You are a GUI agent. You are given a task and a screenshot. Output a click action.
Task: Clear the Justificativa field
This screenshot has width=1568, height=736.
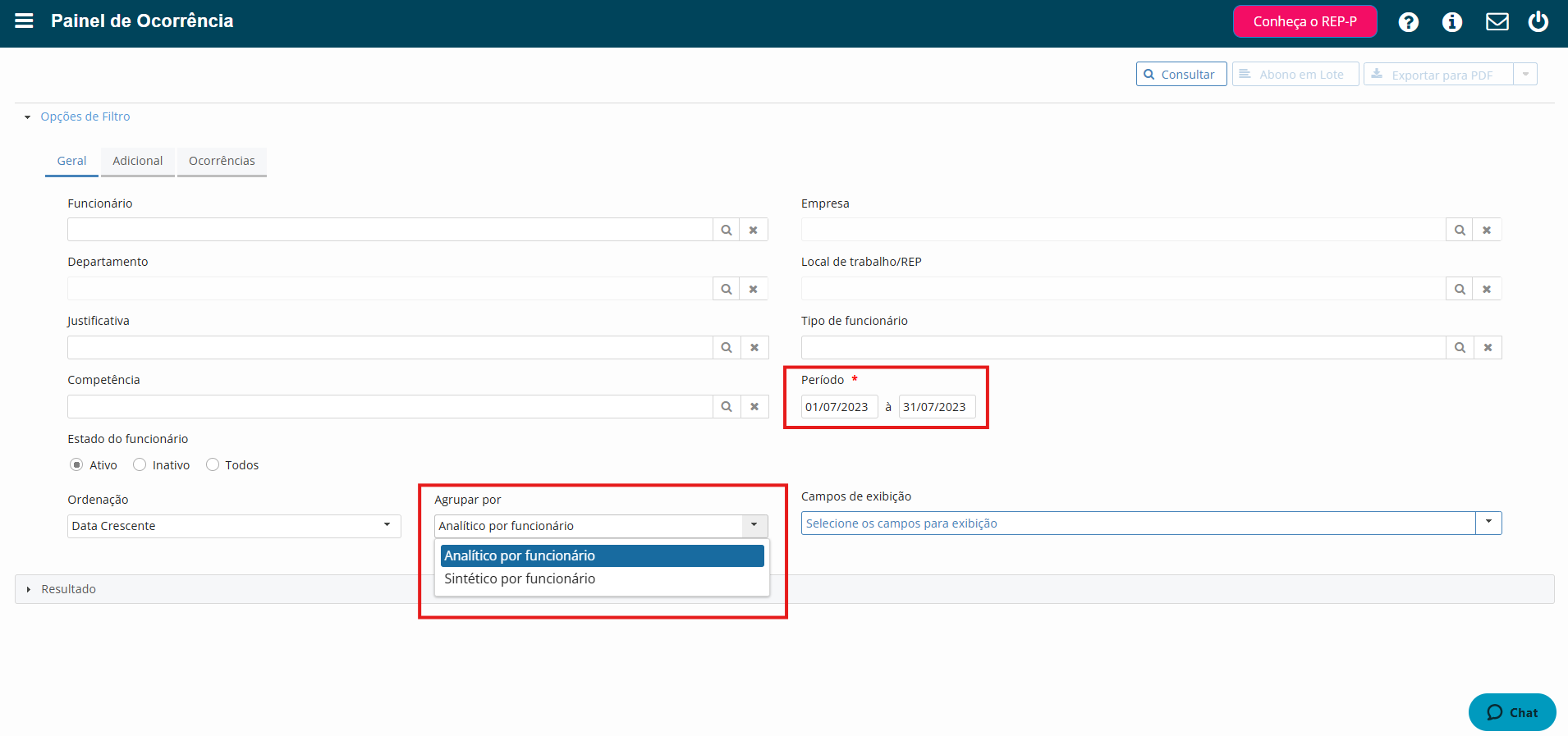click(754, 348)
